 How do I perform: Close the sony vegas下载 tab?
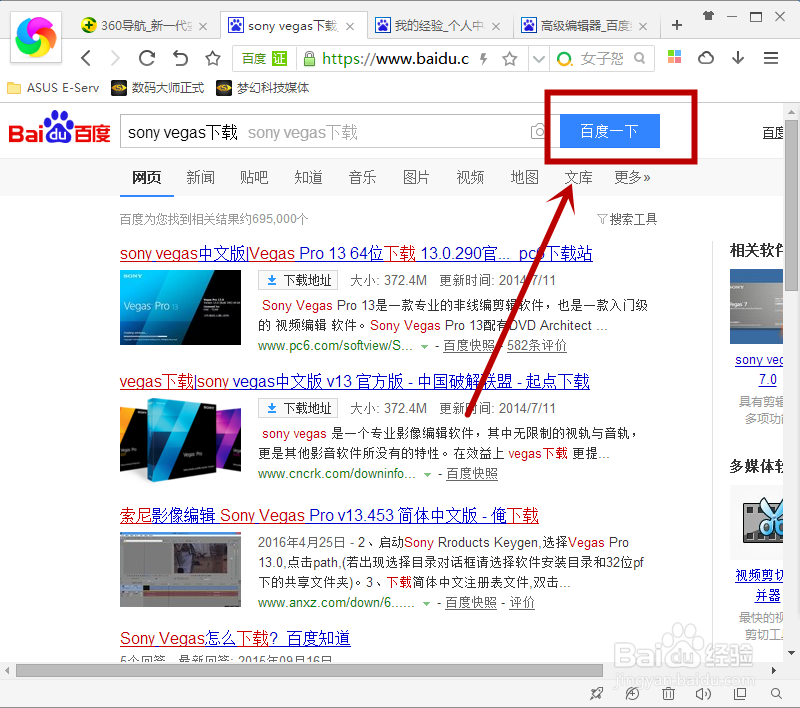click(350, 26)
